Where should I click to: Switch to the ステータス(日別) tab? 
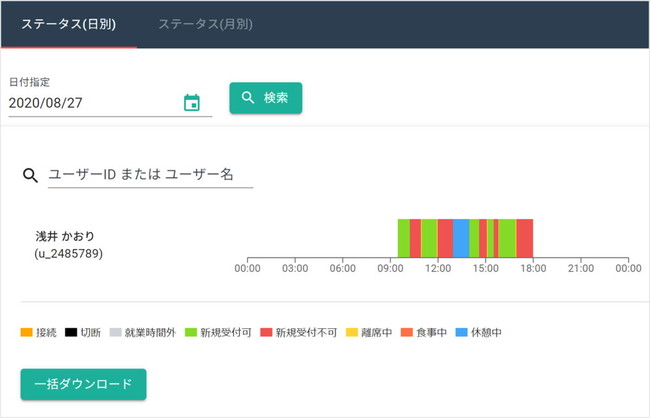pos(68,24)
